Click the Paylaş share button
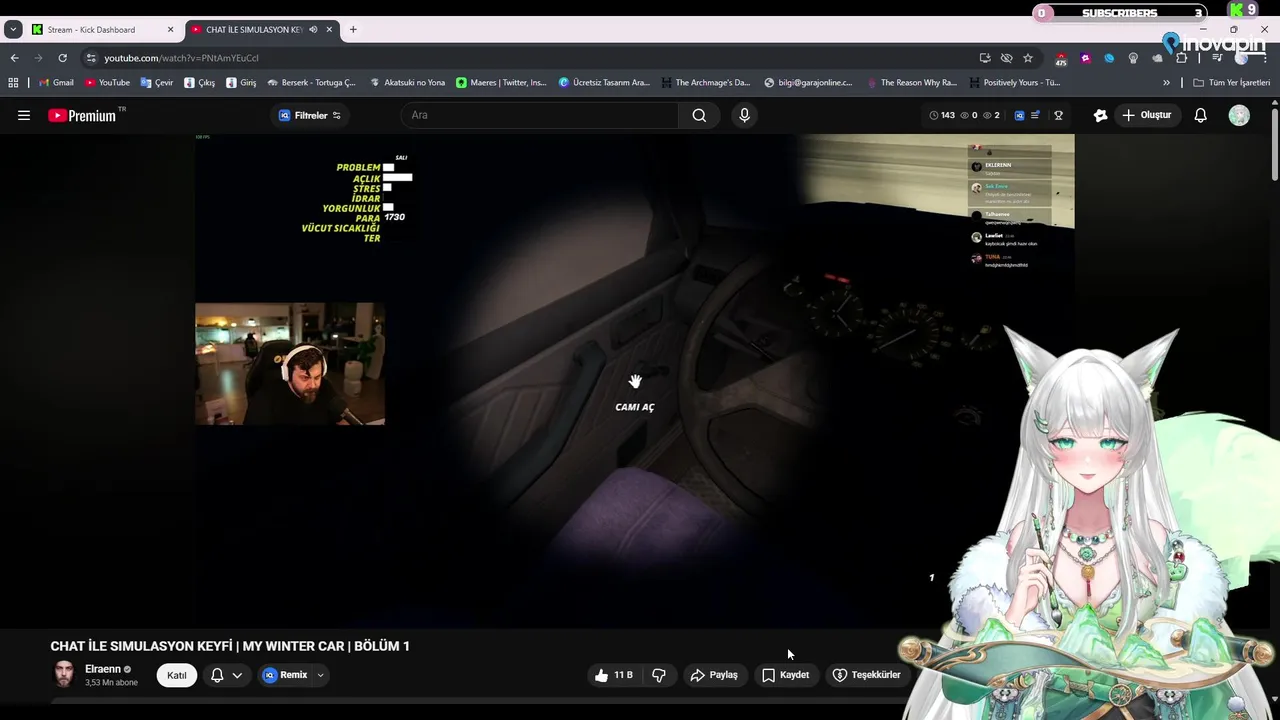Image resolution: width=1280 pixels, height=720 pixels. pos(714,675)
